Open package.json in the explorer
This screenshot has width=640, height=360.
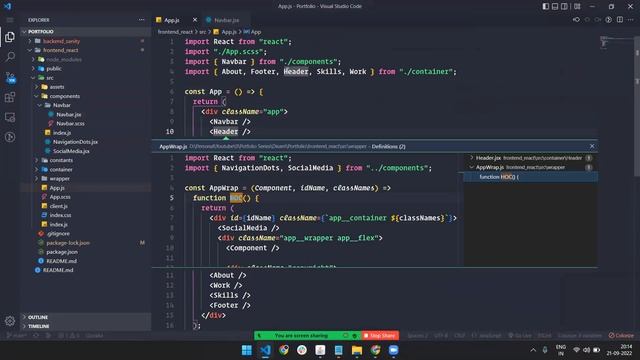click(x=62, y=252)
